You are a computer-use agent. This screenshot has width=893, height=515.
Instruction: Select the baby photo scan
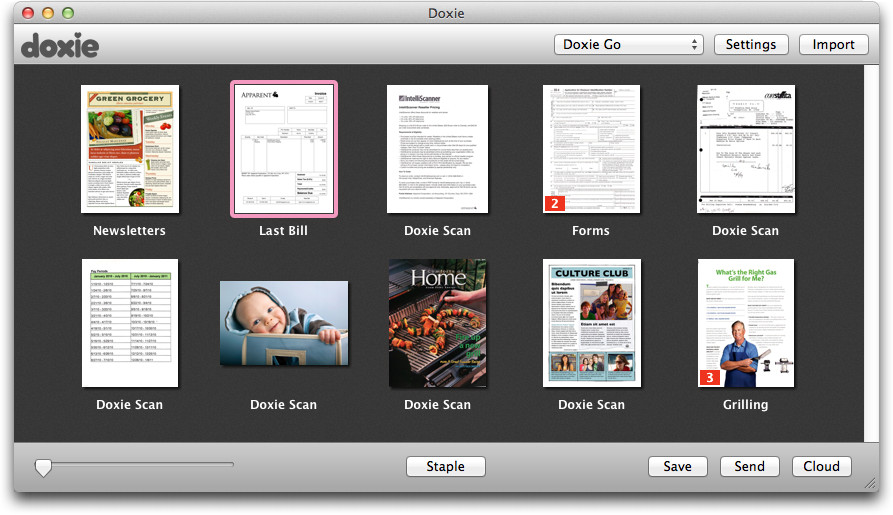pyautogui.click(x=284, y=323)
